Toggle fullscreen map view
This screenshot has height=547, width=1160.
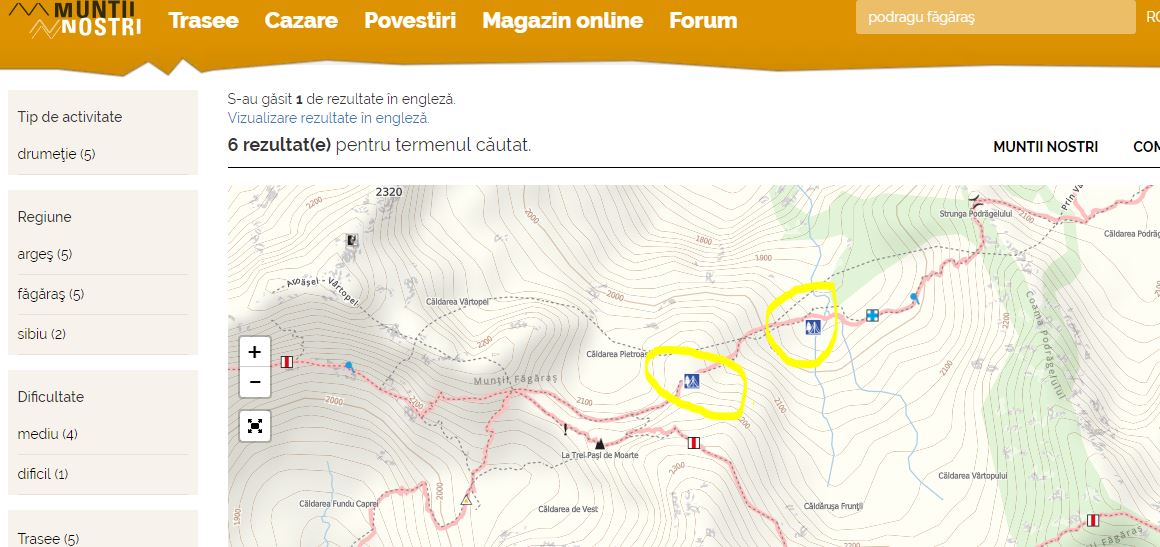tap(254, 426)
